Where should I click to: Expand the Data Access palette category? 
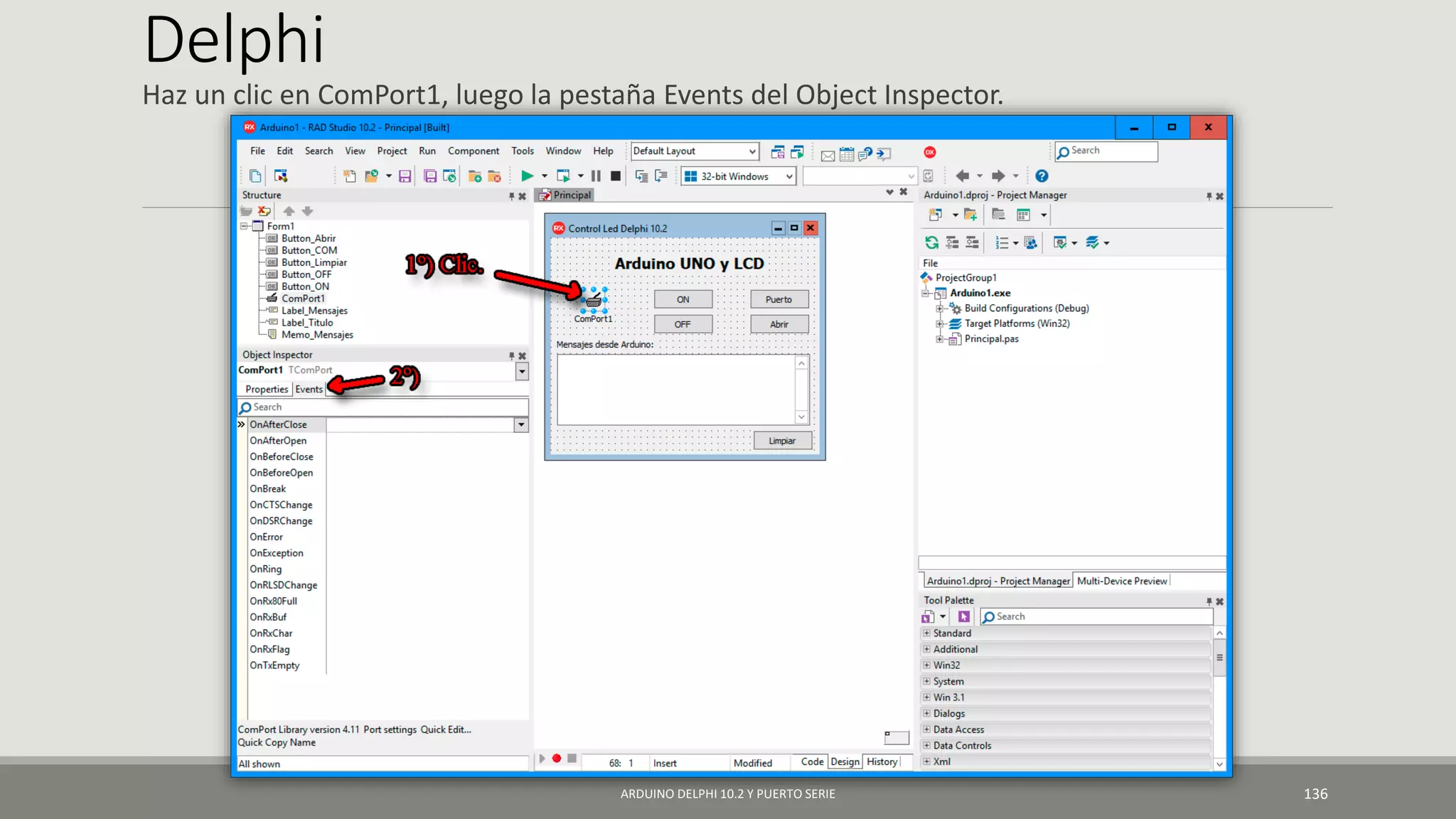(926, 729)
